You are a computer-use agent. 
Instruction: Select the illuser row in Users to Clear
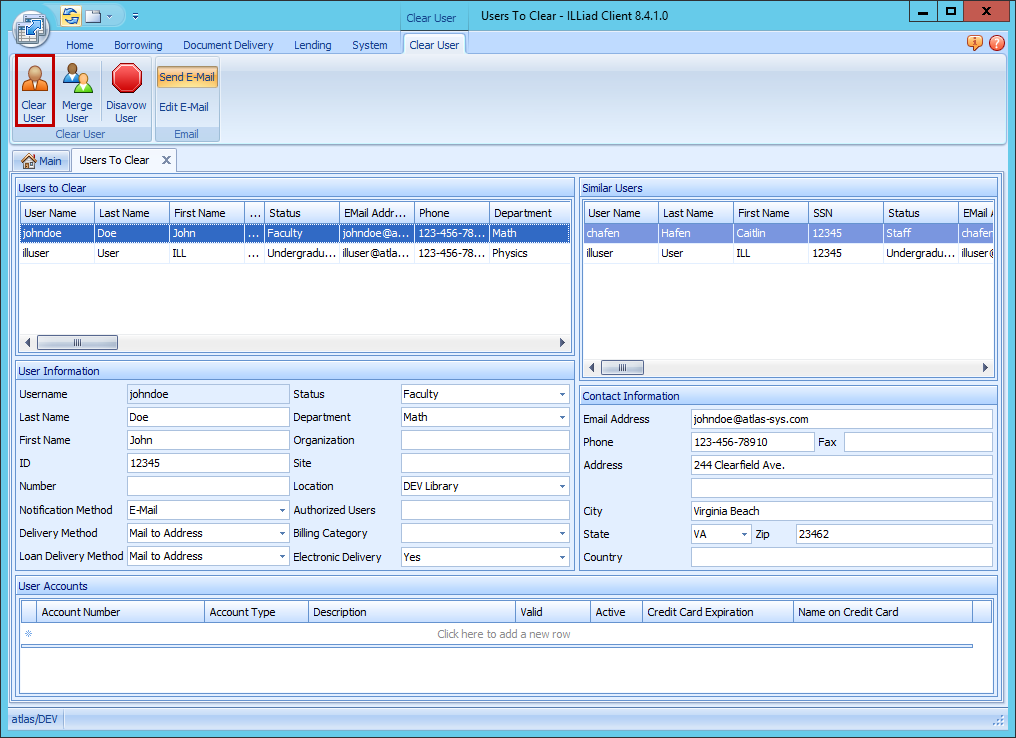pos(200,254)
